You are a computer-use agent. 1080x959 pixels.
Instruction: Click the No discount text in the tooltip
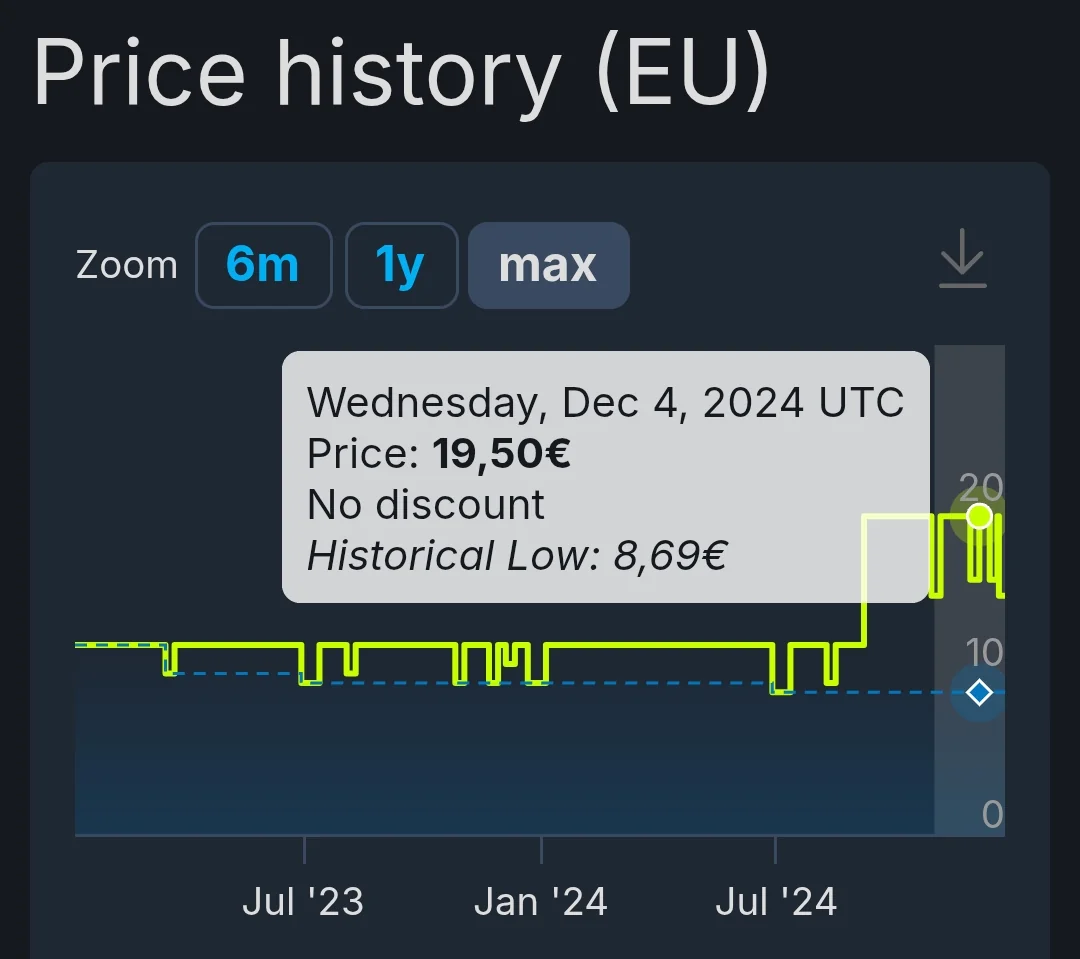pos(425,504)
